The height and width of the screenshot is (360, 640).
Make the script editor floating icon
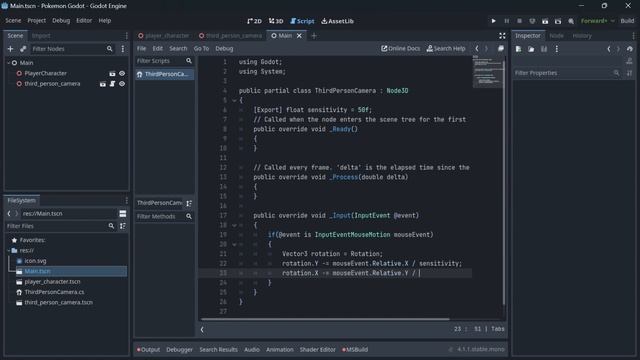pos(501,49)
